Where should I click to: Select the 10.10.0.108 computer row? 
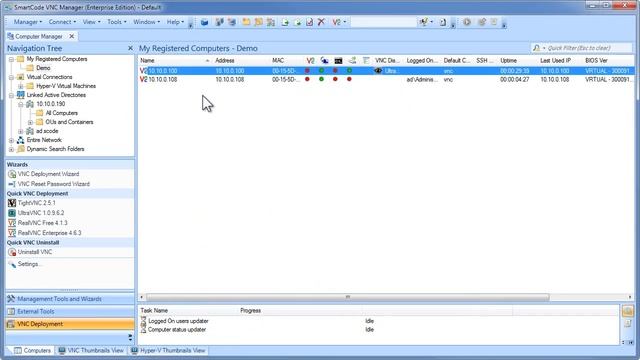386,79
